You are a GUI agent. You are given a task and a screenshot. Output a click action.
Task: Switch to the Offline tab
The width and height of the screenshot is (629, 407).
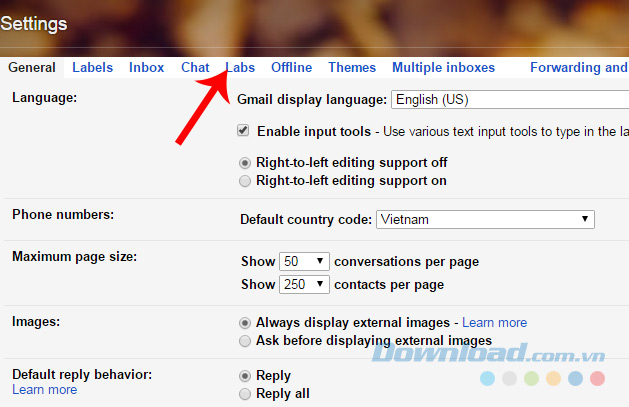(x=291, y=67)
